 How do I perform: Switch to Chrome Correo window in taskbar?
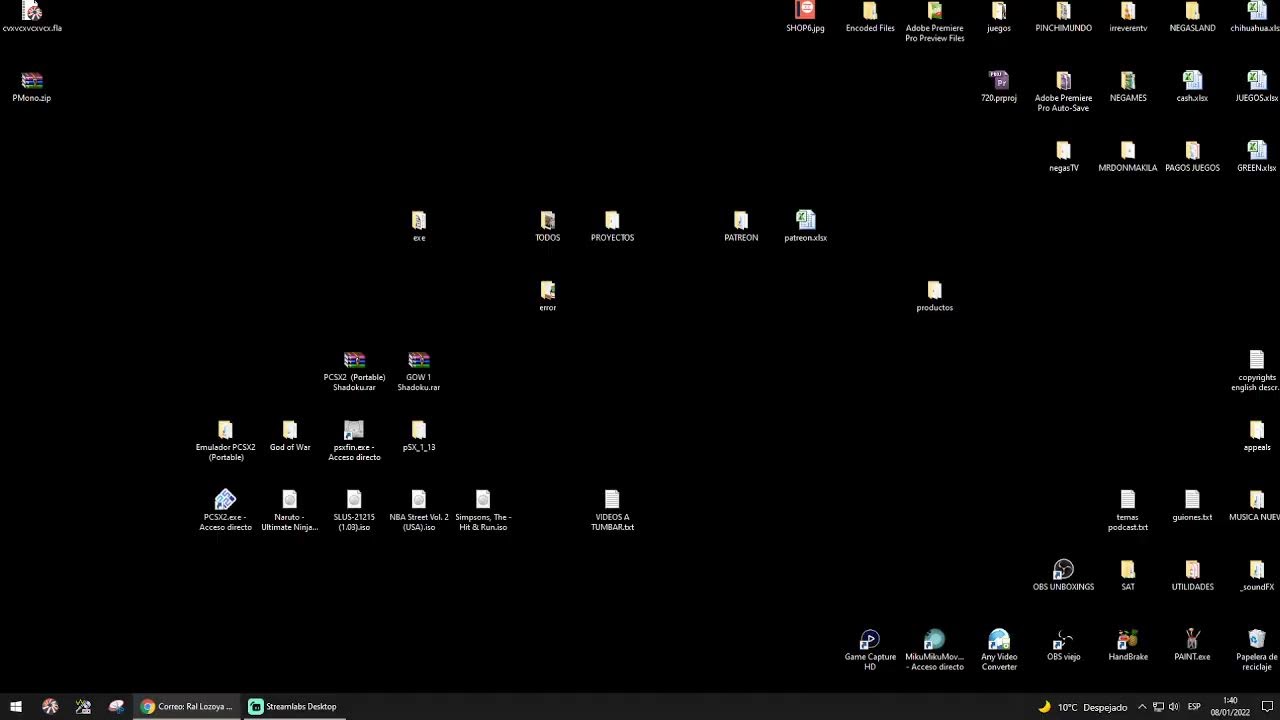[187, 706]
